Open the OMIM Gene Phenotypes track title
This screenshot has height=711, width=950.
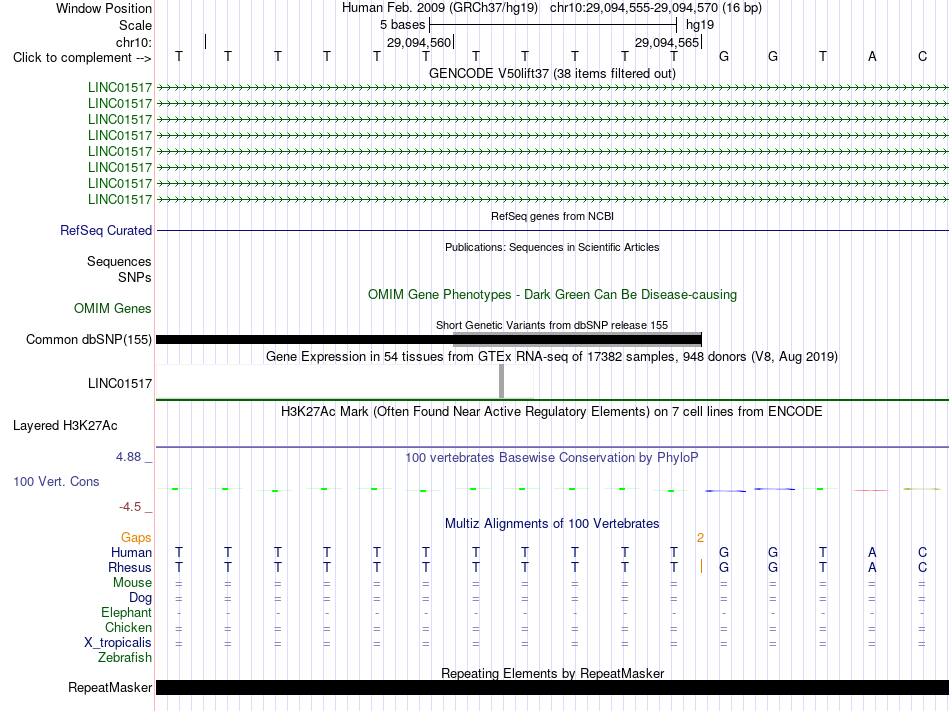pos(552,294)
